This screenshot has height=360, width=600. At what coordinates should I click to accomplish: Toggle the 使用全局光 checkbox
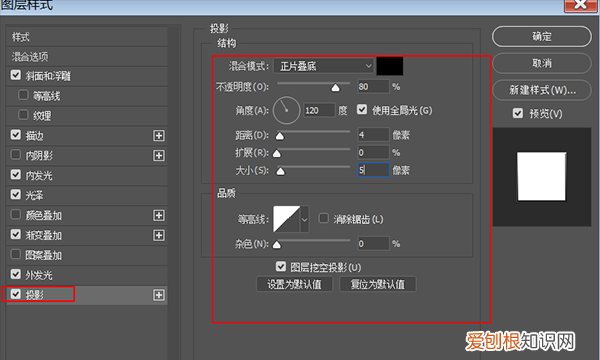pos(362,110)
